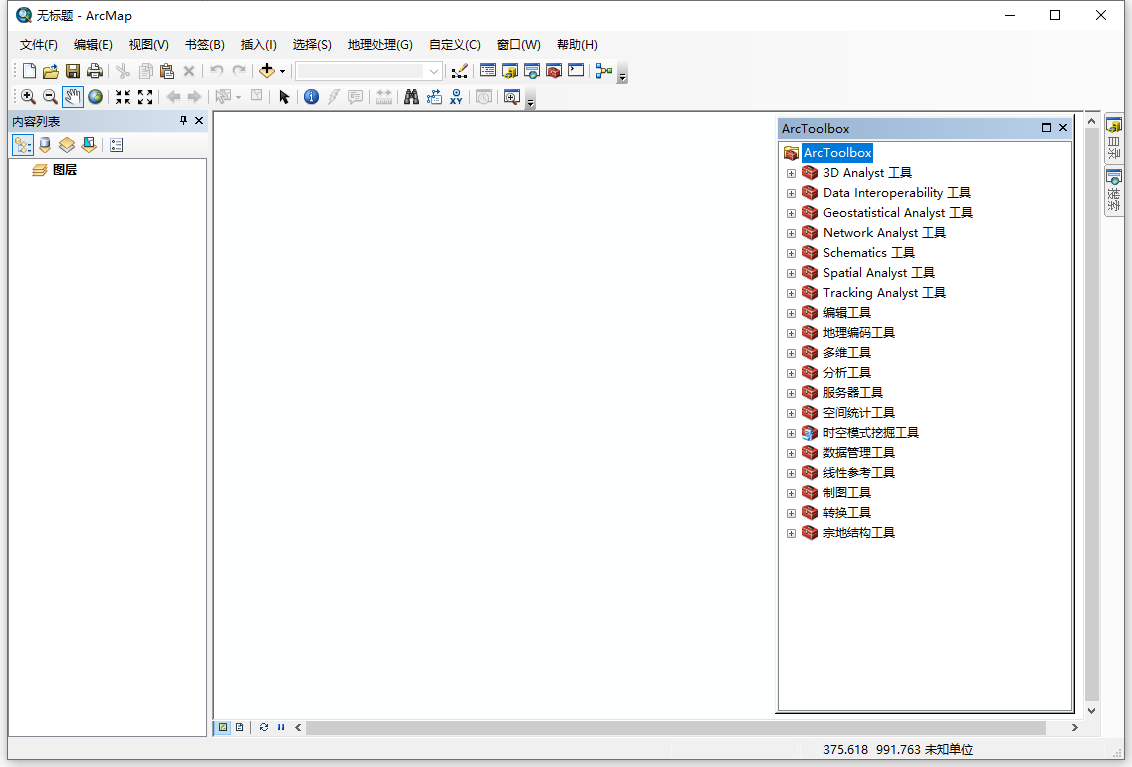Click the Pause Drawing button
The image size is (1132, 767).
pos(281,727)
